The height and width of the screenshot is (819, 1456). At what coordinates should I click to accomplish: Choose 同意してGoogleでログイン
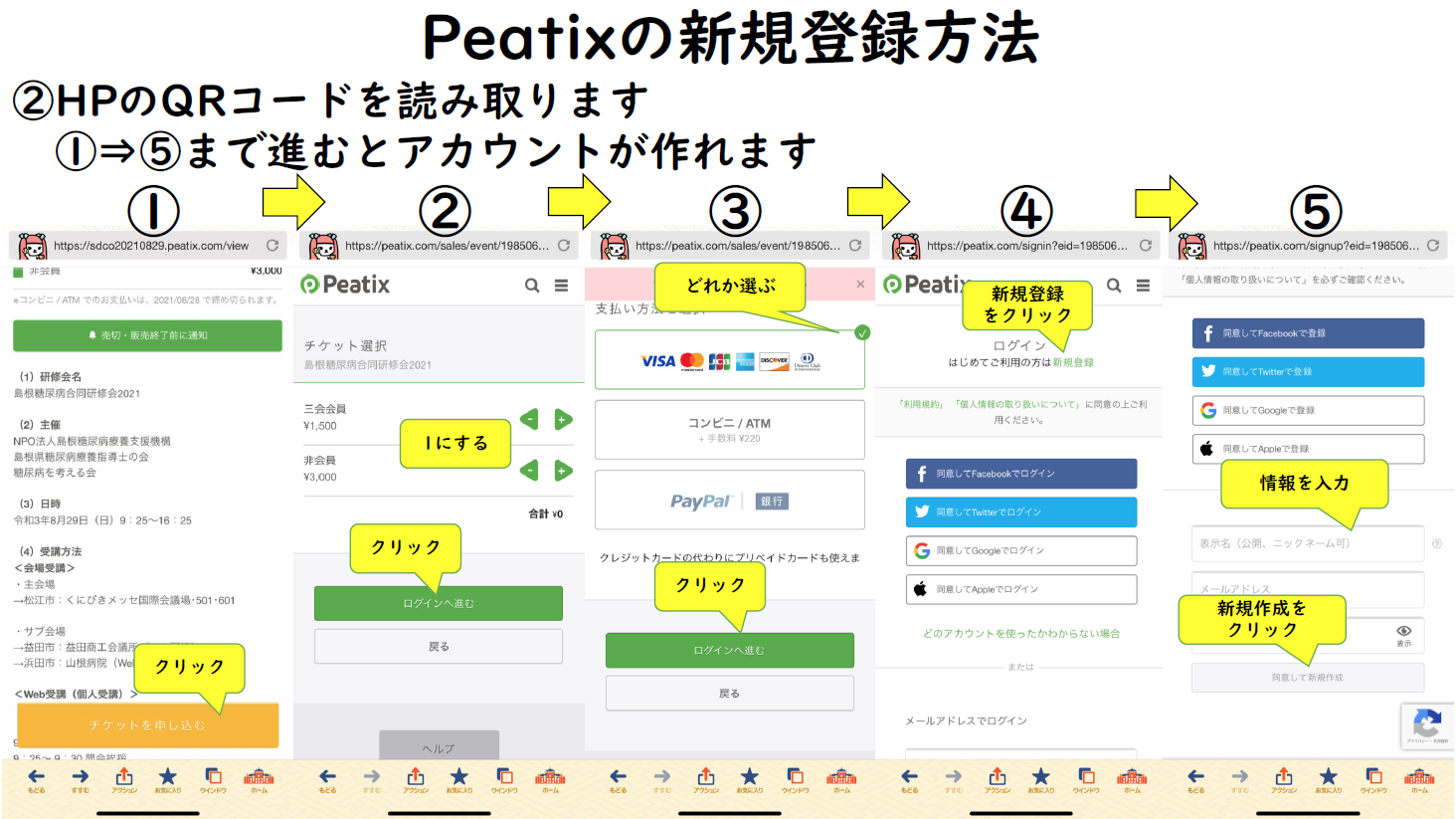pos(1021,550)
